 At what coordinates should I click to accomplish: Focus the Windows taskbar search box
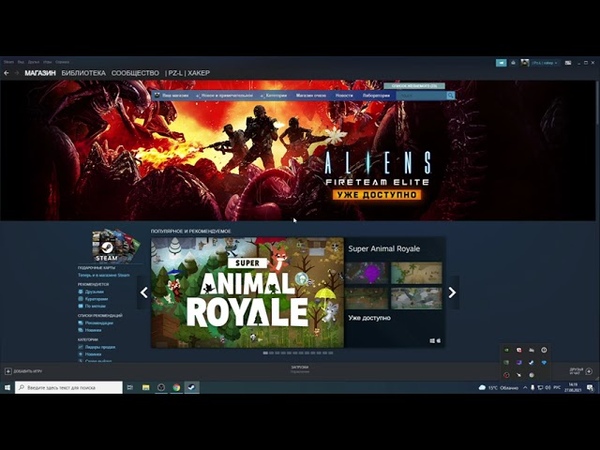tap(69, 388)
